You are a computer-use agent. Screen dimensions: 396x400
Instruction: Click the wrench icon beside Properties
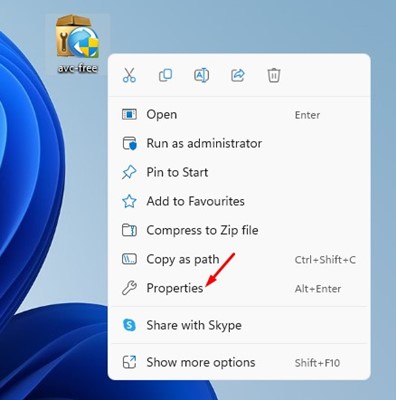129,288
